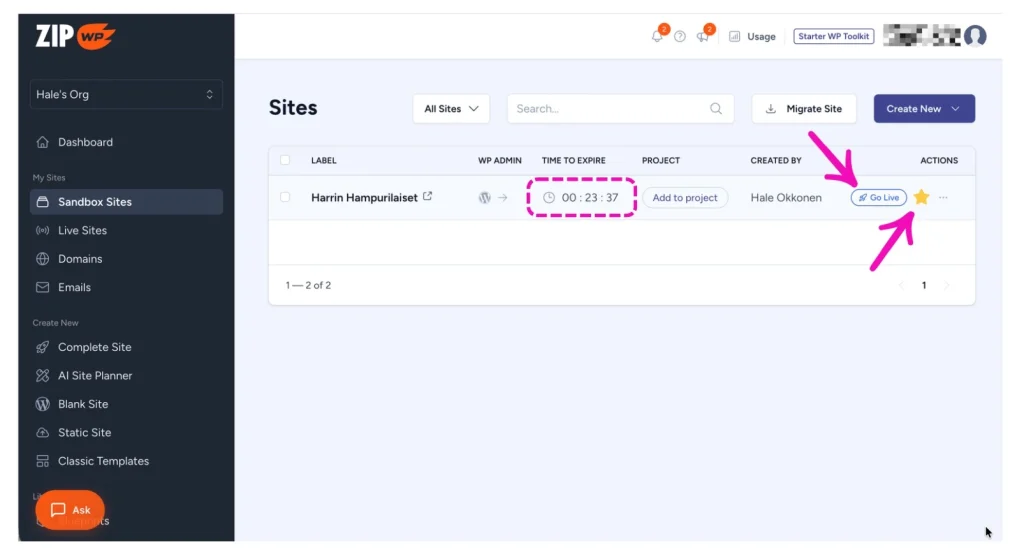Click the Harrin Hampurilaiset site label

tap(364, 198)
